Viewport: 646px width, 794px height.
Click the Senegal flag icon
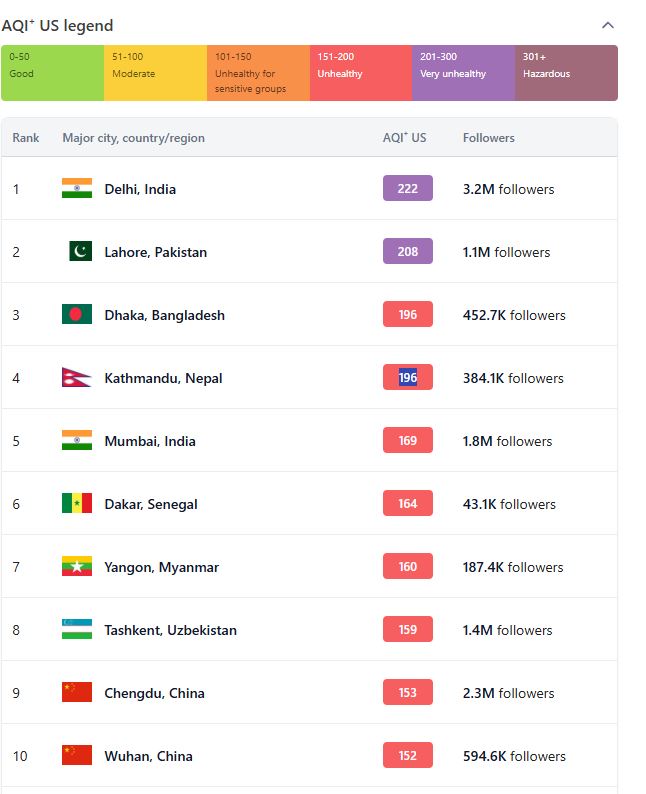(77, 503)
